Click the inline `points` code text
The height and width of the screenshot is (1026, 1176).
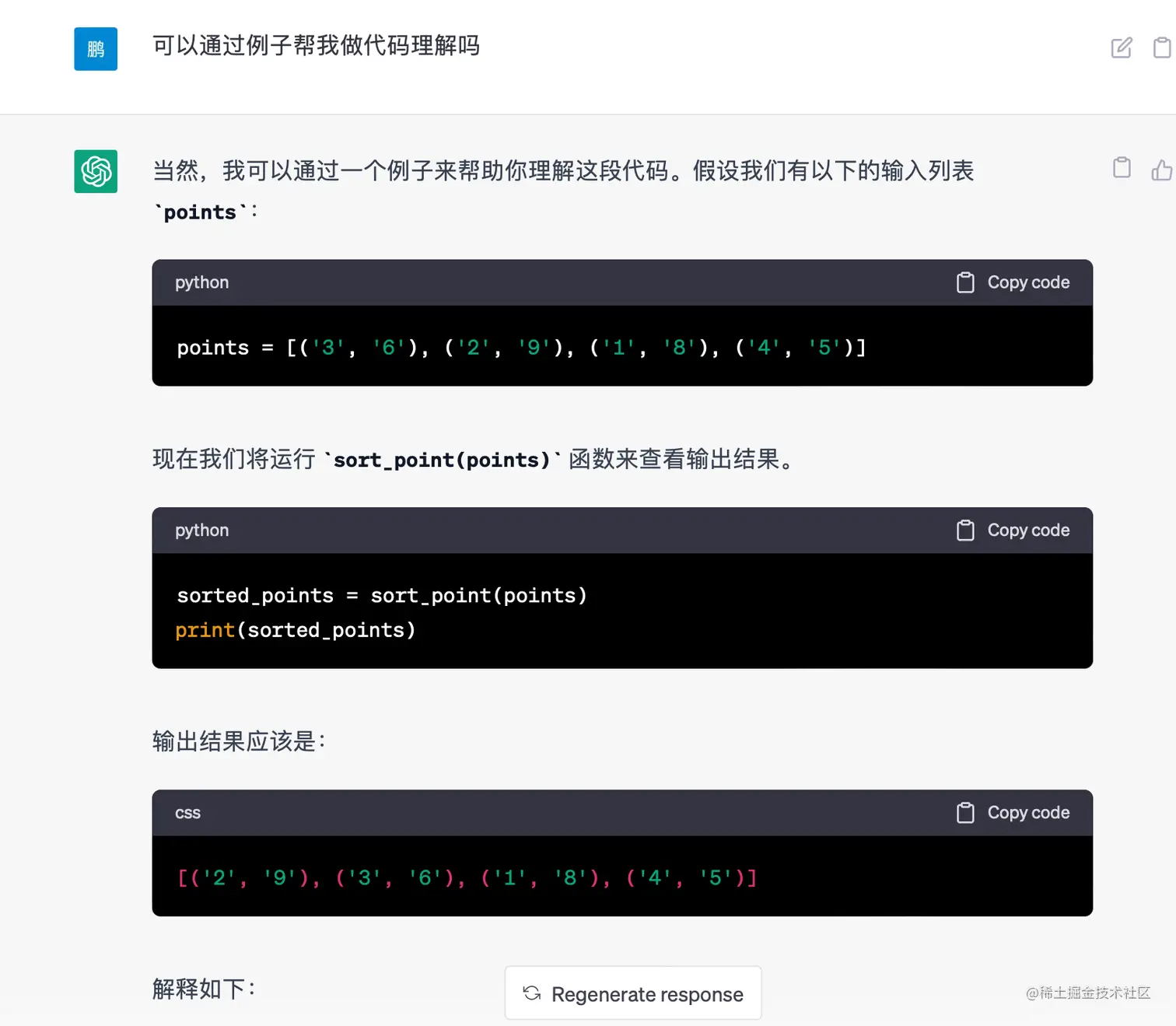pyautogui.click(x=200, y=212)
